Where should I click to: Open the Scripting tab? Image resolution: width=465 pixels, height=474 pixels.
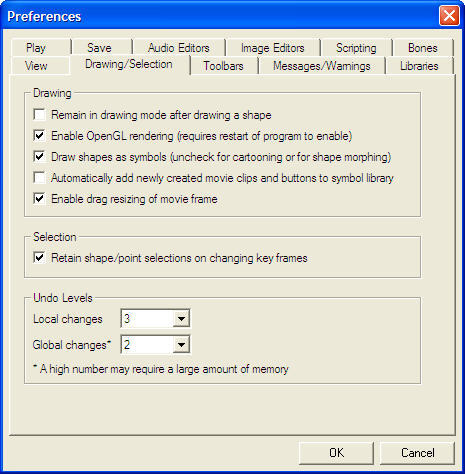pos(356,48)
